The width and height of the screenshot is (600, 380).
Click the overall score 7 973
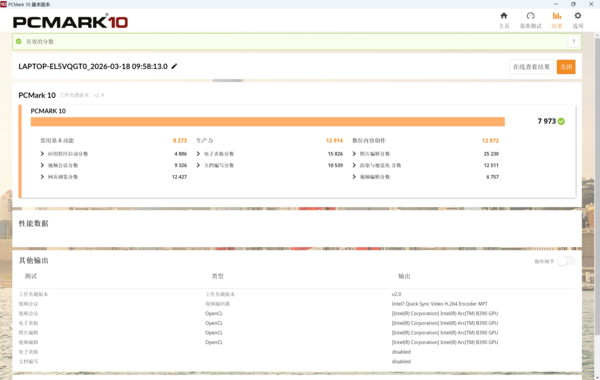pos(546,121)
